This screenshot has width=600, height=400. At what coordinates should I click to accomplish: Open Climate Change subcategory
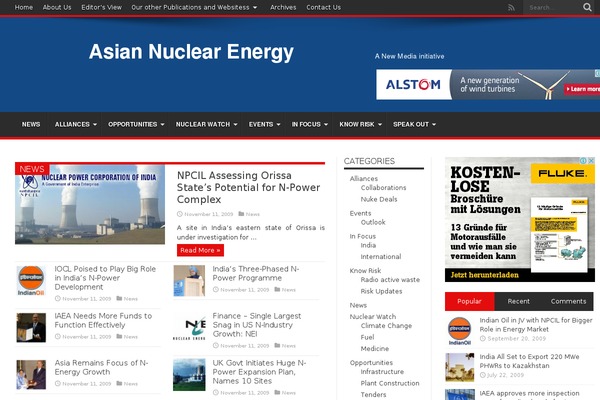pyautogui.click(x=386, y=326)
